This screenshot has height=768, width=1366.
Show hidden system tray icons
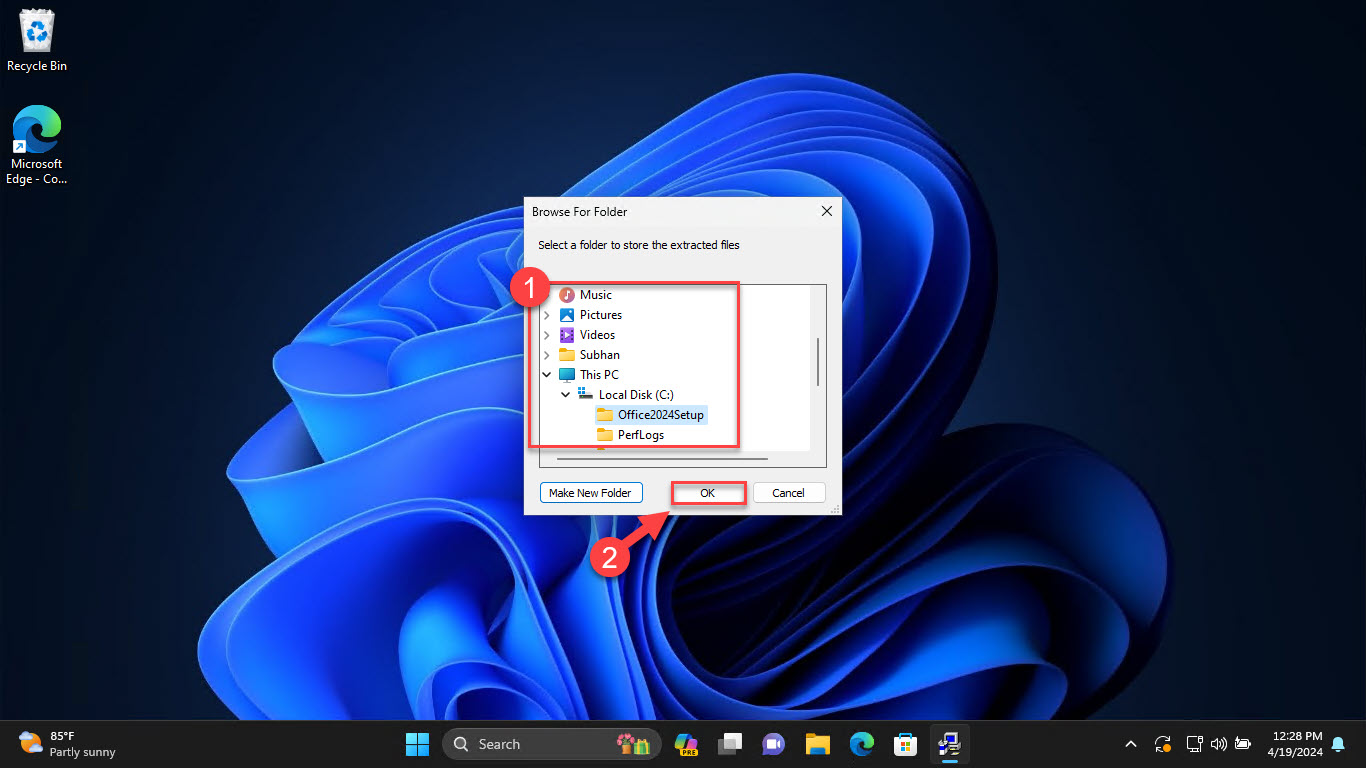[1131, 744]
